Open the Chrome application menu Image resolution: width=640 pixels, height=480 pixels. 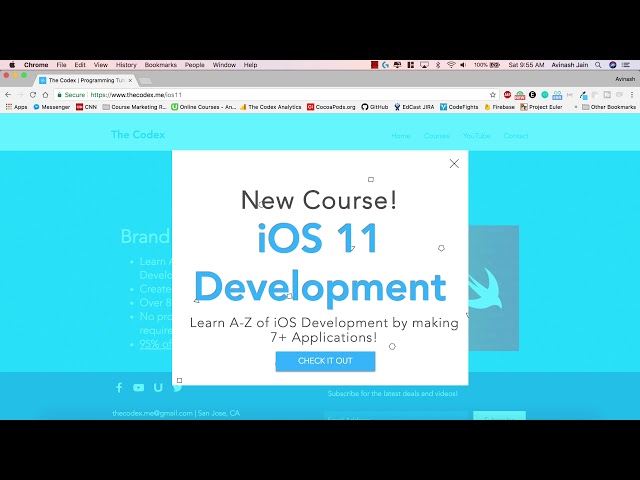pos(36,65)
